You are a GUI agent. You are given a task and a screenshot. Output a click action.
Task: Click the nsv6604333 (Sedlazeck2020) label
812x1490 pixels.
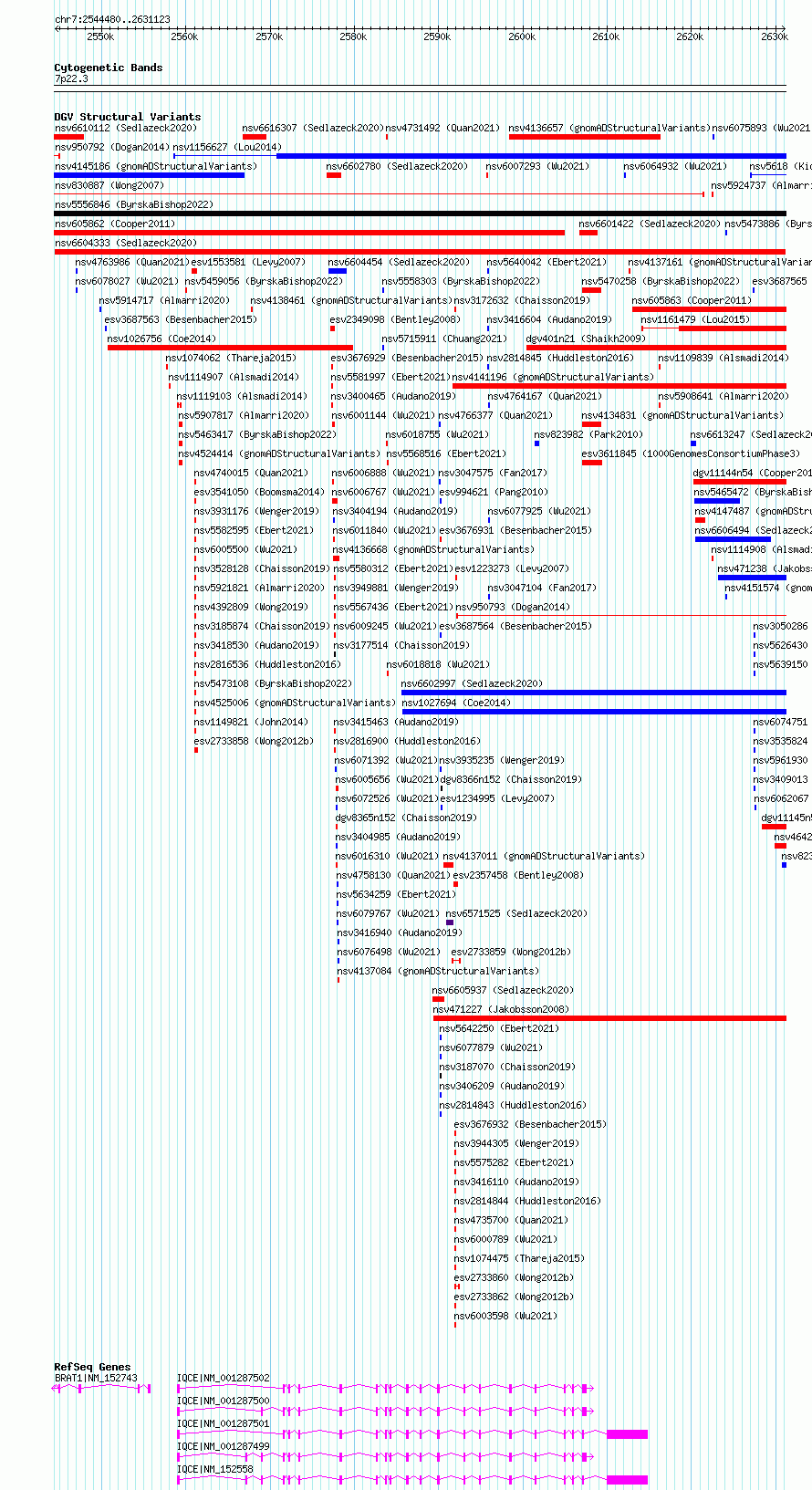click(x=126, y=243)
